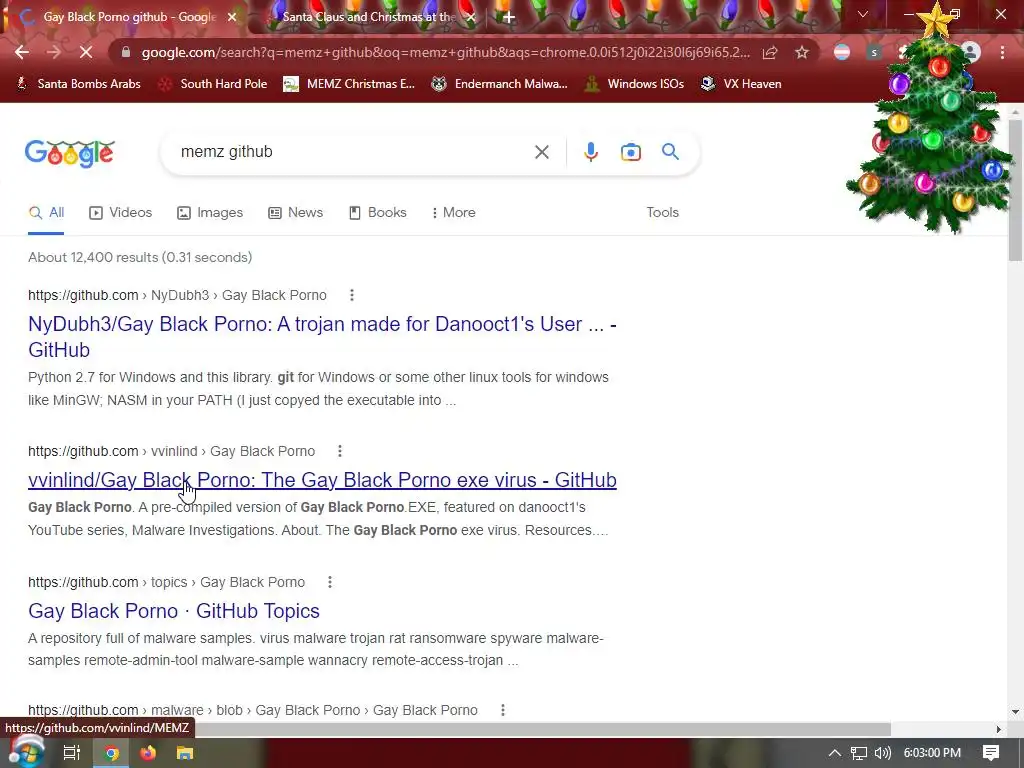Open more options for the vvinlind result
The width and height of the screenshot is (1024, 768).
340,451
